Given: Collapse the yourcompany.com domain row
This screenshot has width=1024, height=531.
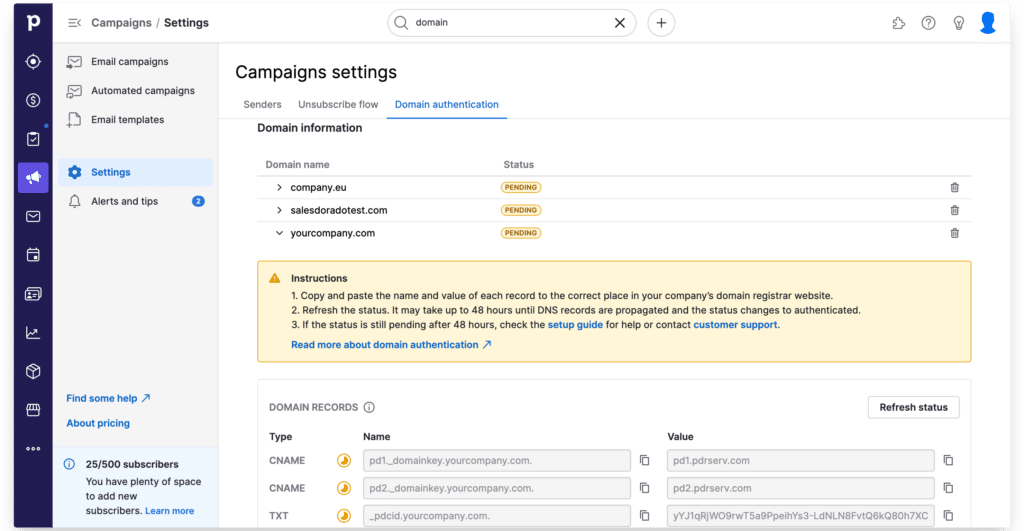Looking at the screenshot, I should 279,233.
